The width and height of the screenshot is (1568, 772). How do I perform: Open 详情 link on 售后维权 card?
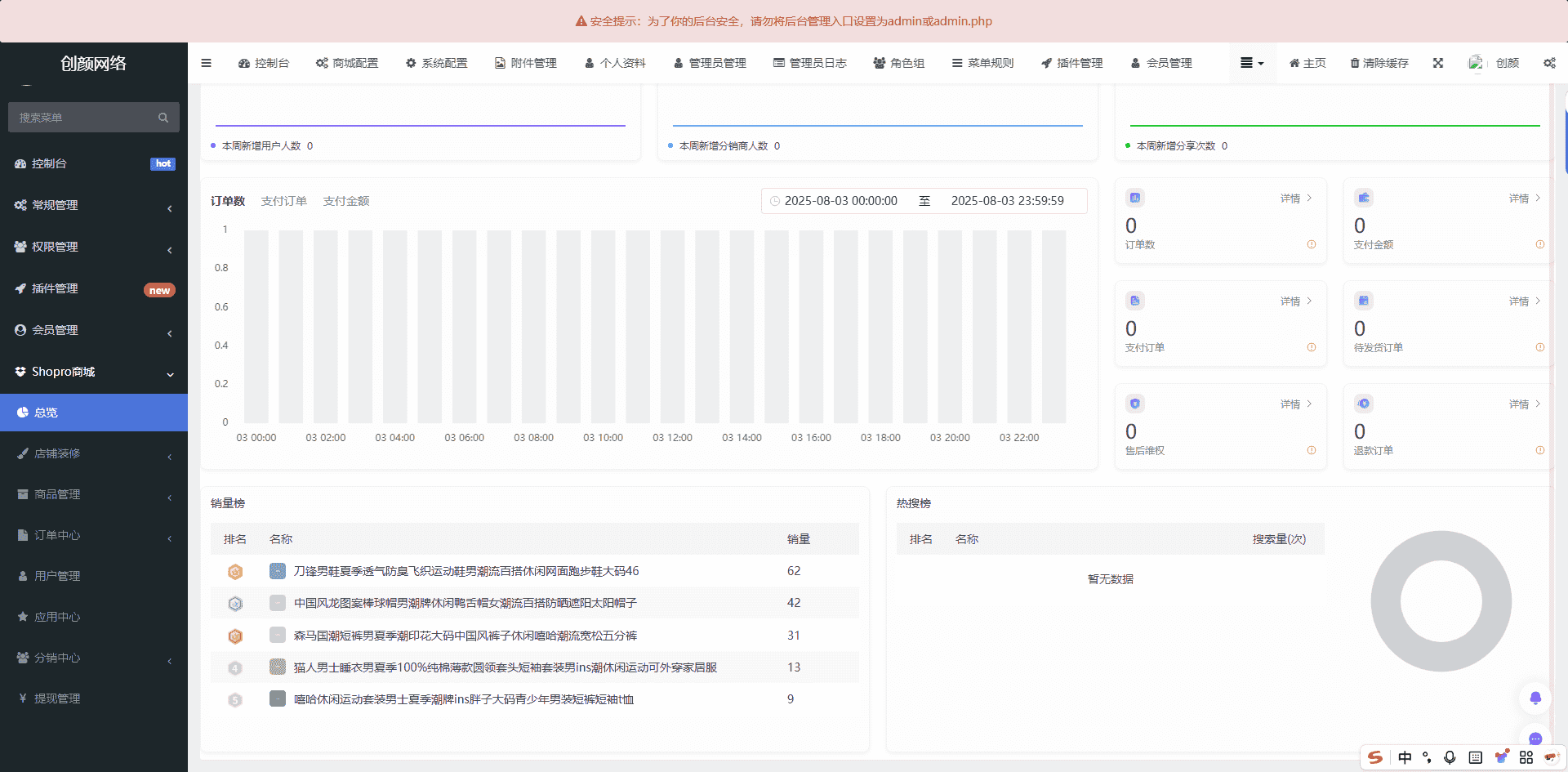pos(1295,404)
